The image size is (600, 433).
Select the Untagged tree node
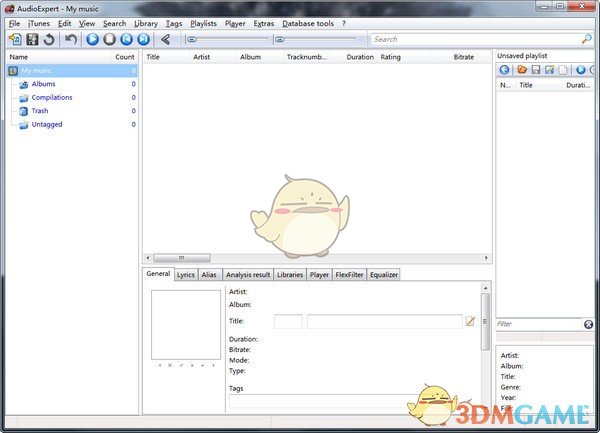point(47,124)
